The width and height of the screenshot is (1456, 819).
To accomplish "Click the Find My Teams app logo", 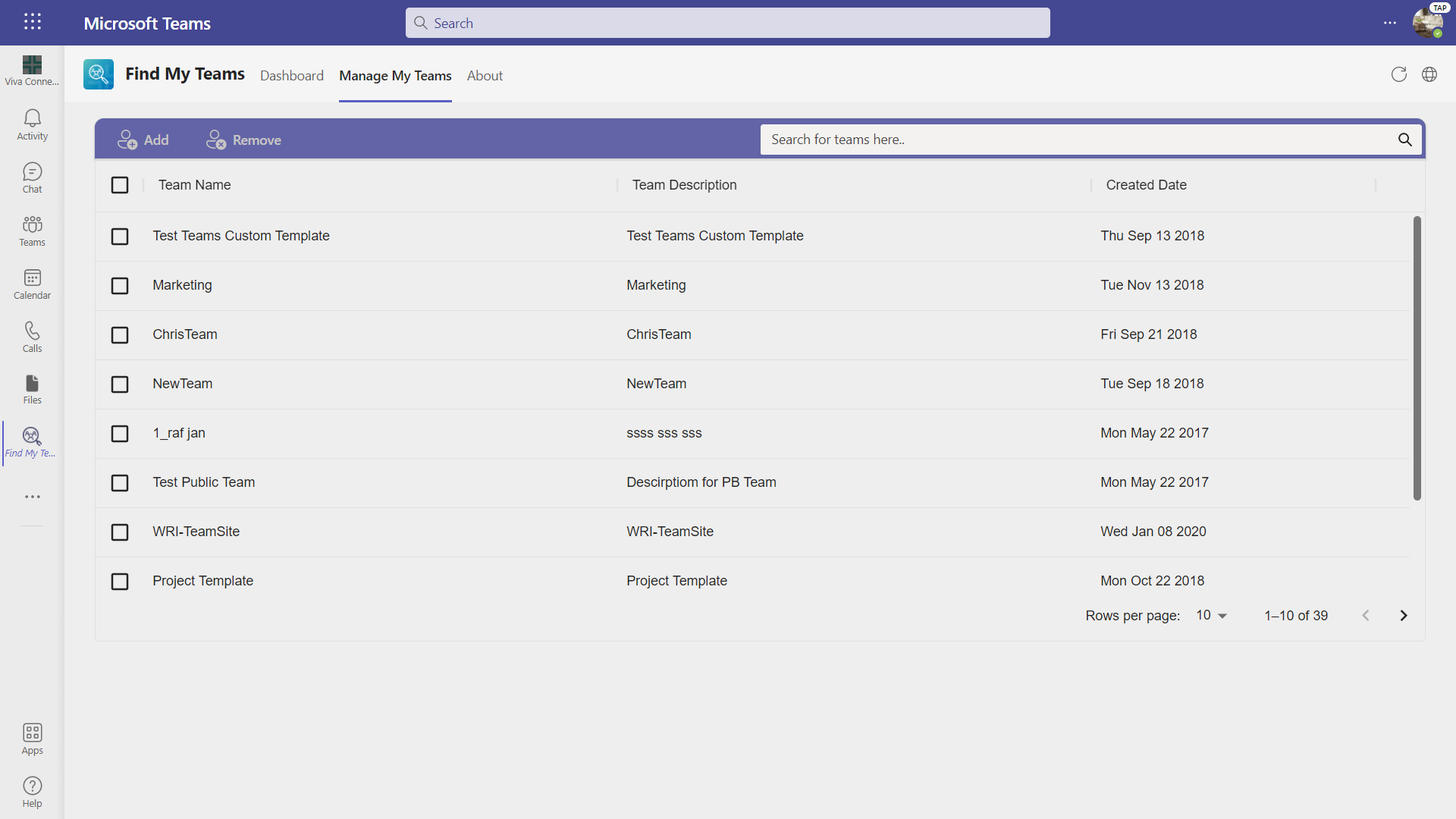I will pyautogui.click(x=99, y=74).
